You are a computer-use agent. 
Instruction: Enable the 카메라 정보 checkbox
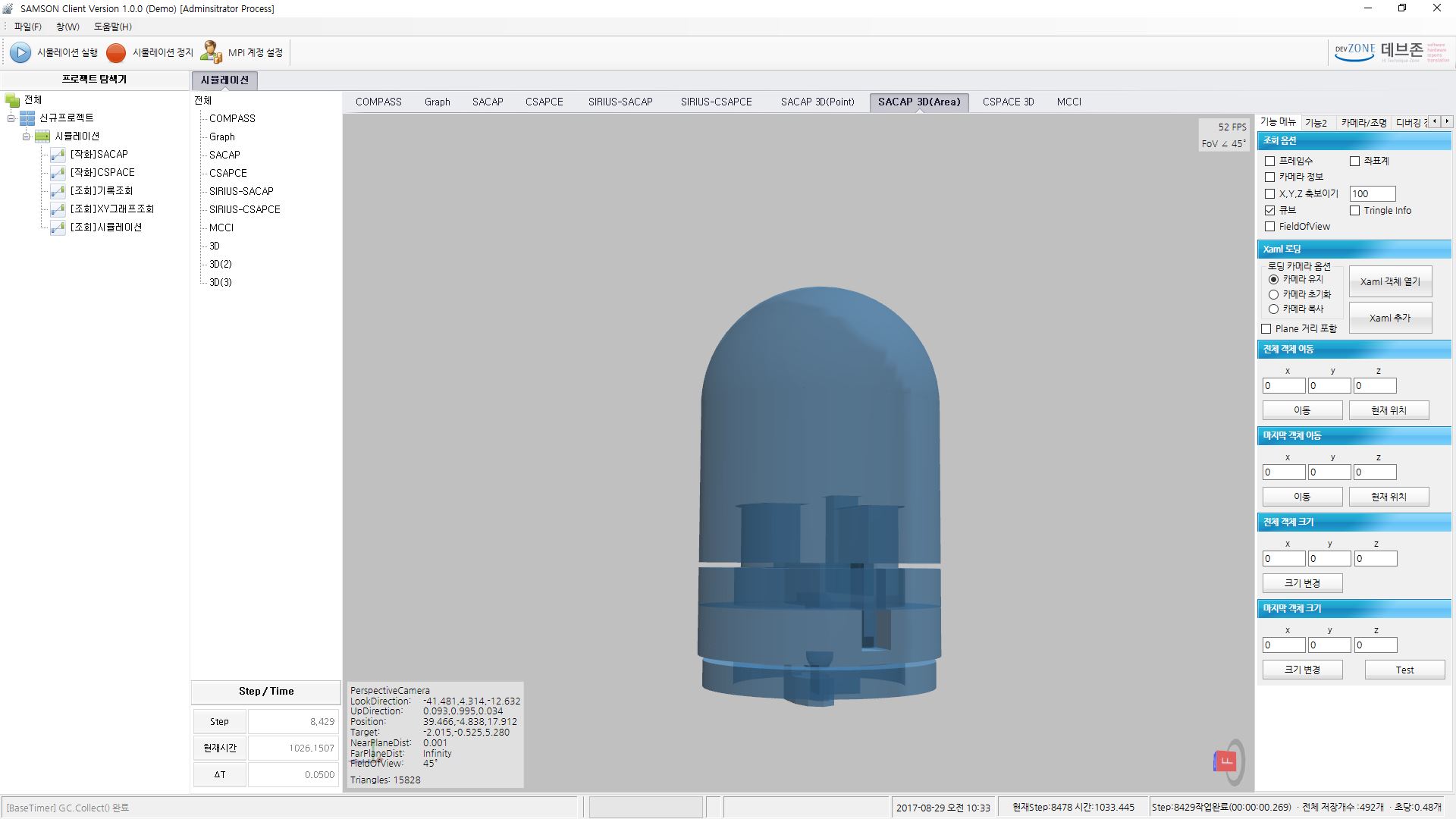click(1269, 177)
